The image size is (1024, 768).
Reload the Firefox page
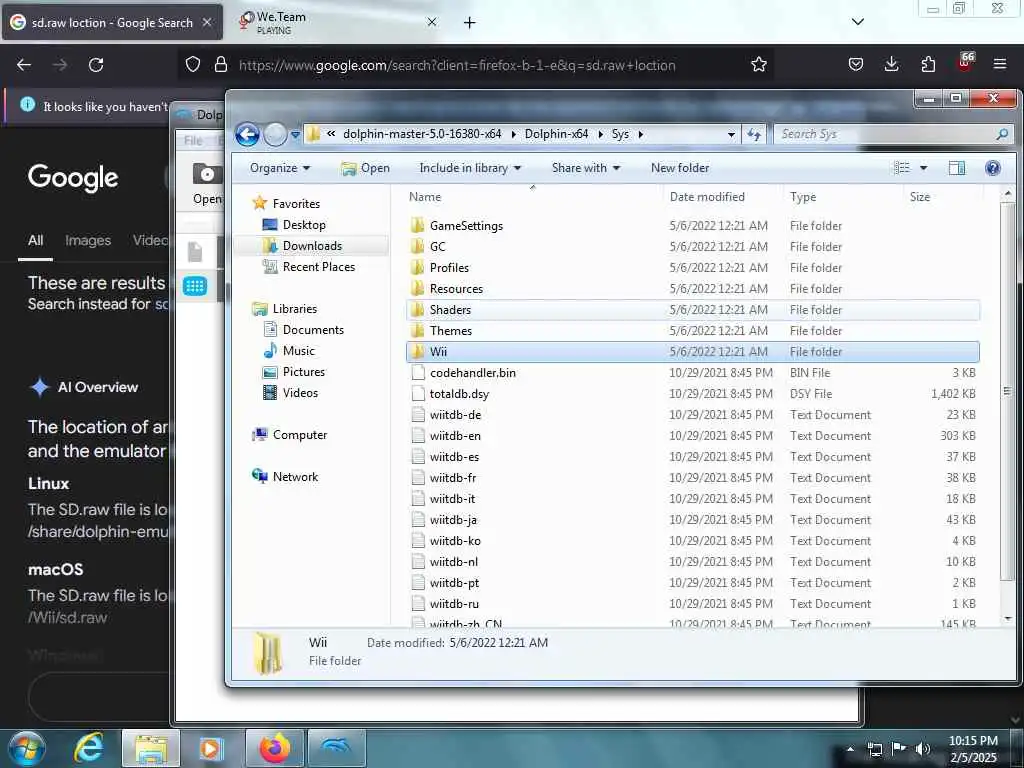[x=96, y=65]
